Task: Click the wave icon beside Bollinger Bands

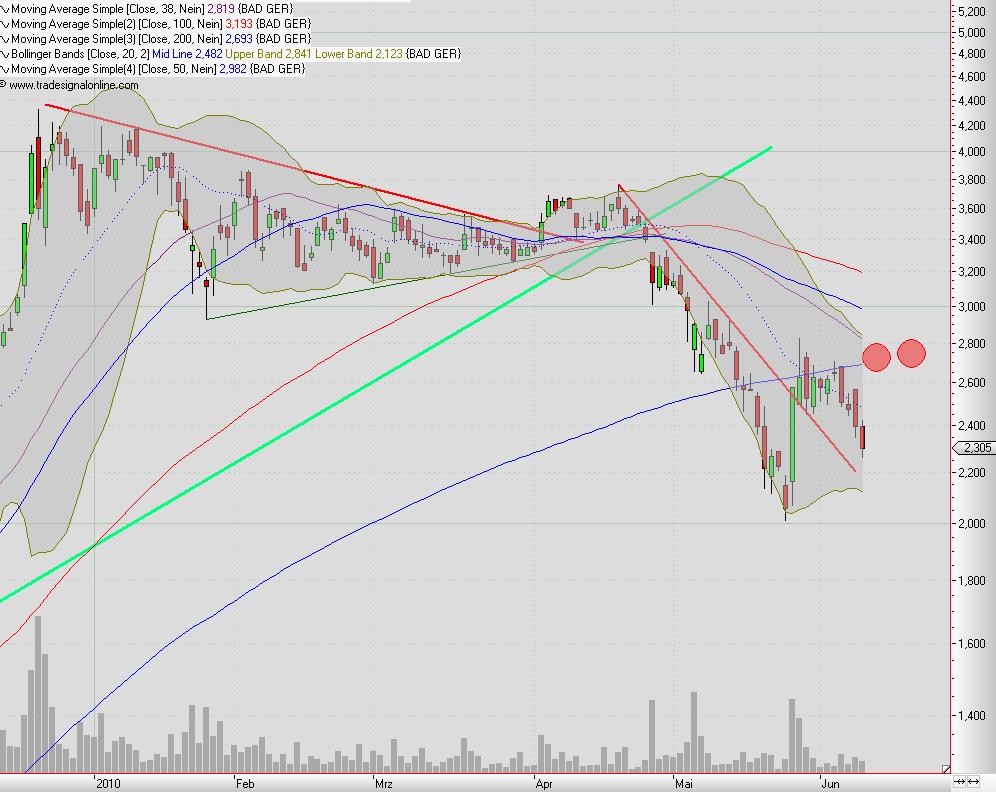Action: pyautogui.click(x=5, y=54)
